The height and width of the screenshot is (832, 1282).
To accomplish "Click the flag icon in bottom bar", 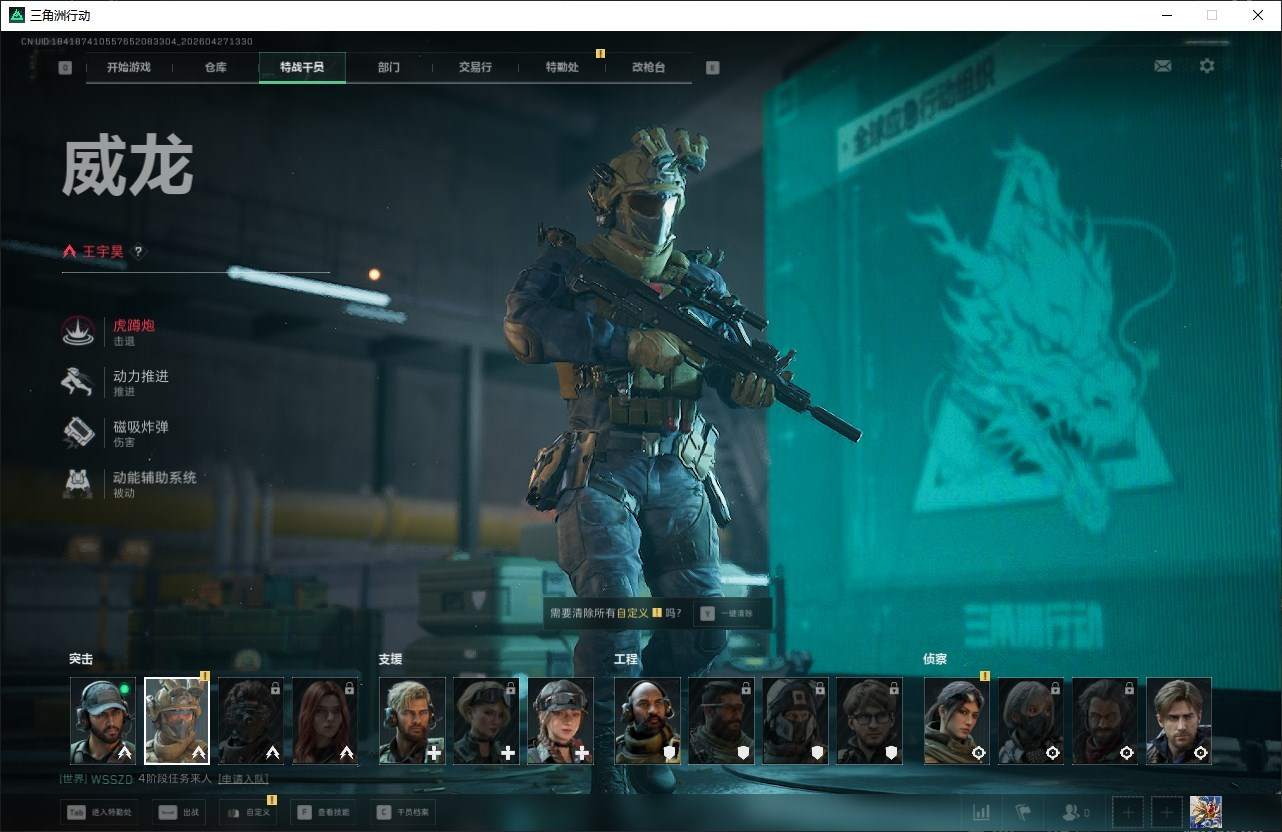I will [x=1023, y=812].
